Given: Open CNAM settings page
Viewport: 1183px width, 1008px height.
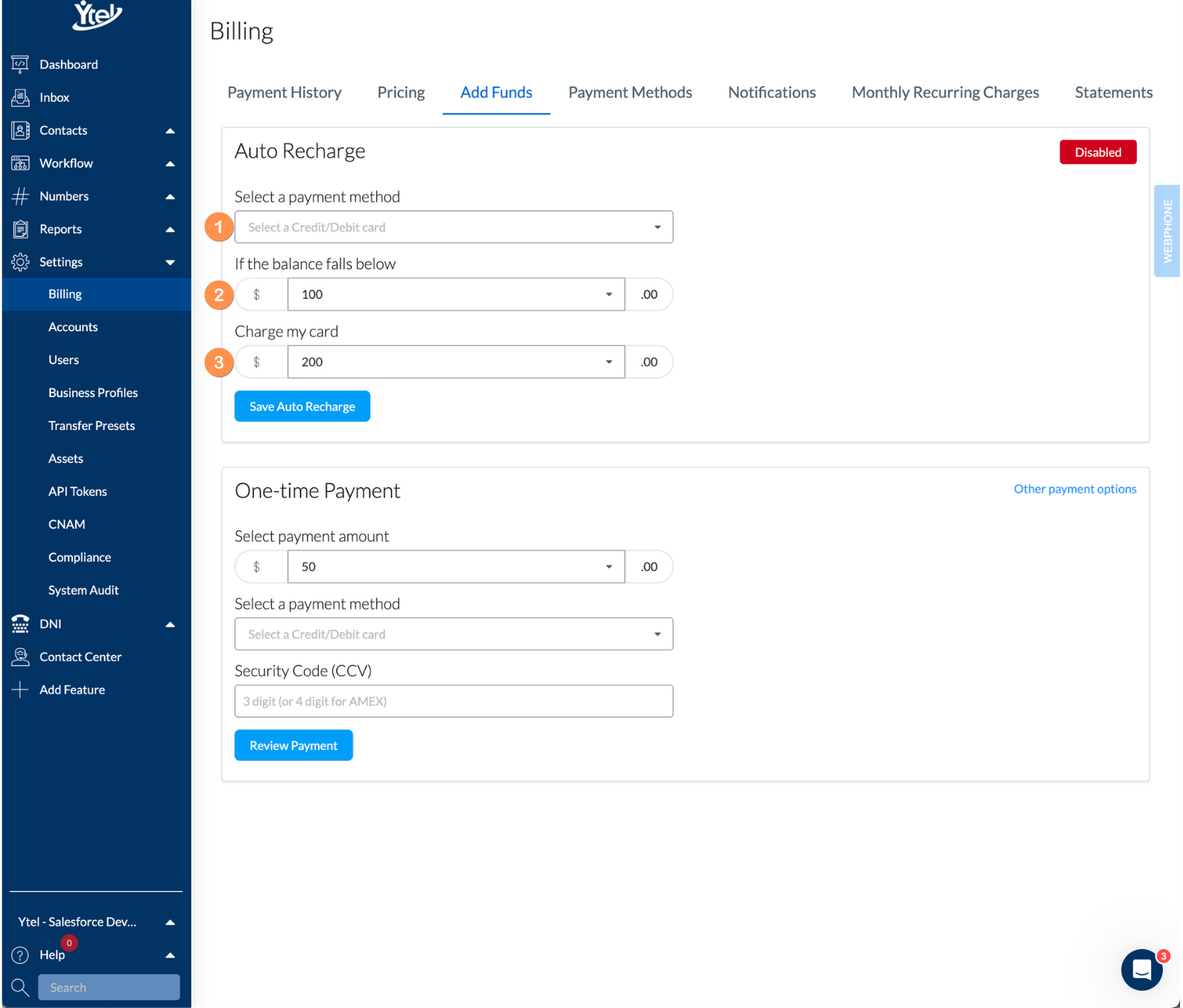Looking at the screenshot, I should point(66,524).
